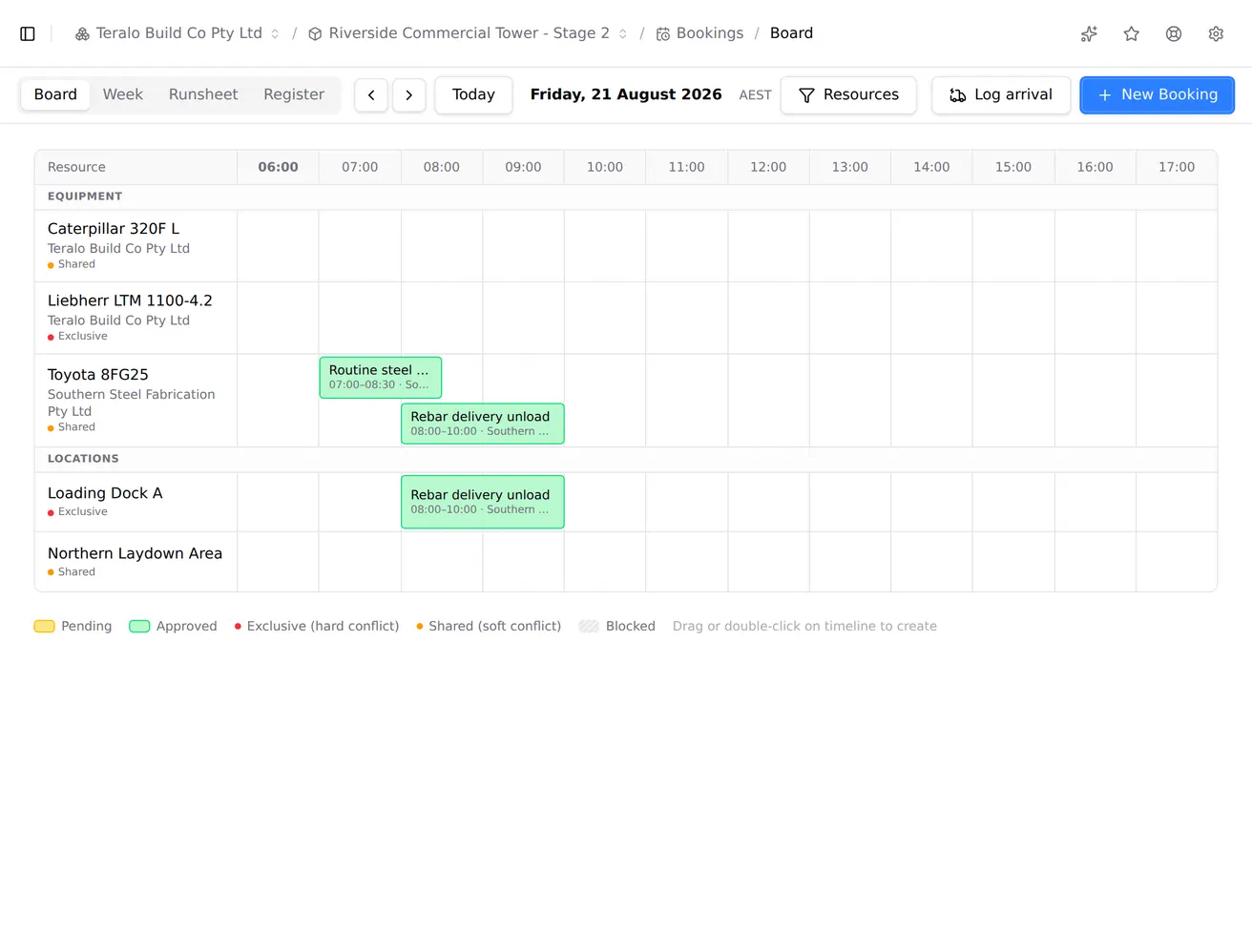The image size is (1252, 952).
Task: Click Exclusive (hard conflict) legend entry
Action: (317, 627)
